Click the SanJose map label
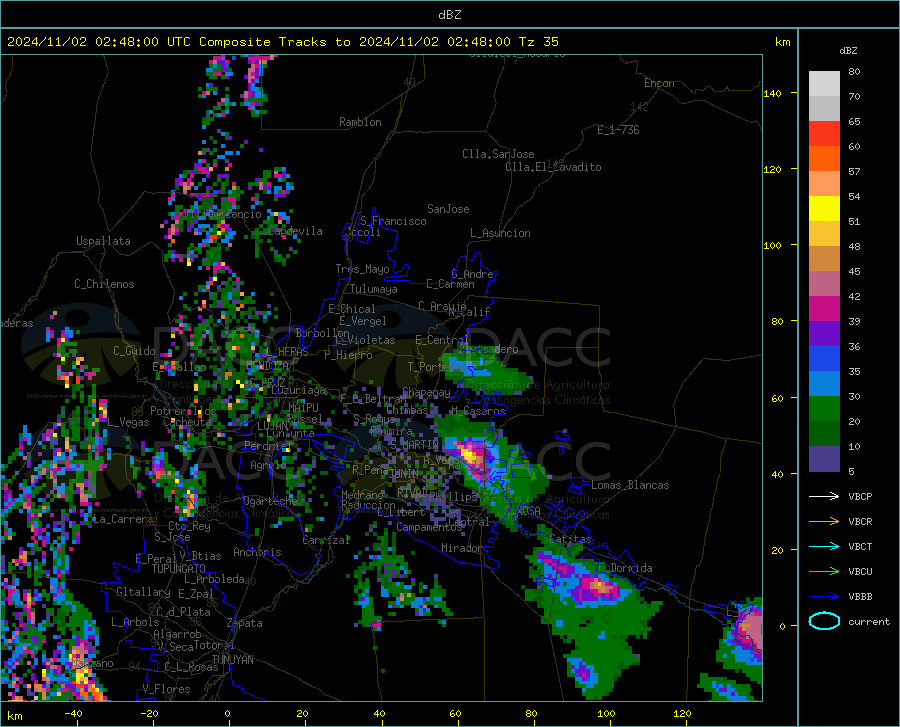Screen dimensions: 900x727 point(448,209)
